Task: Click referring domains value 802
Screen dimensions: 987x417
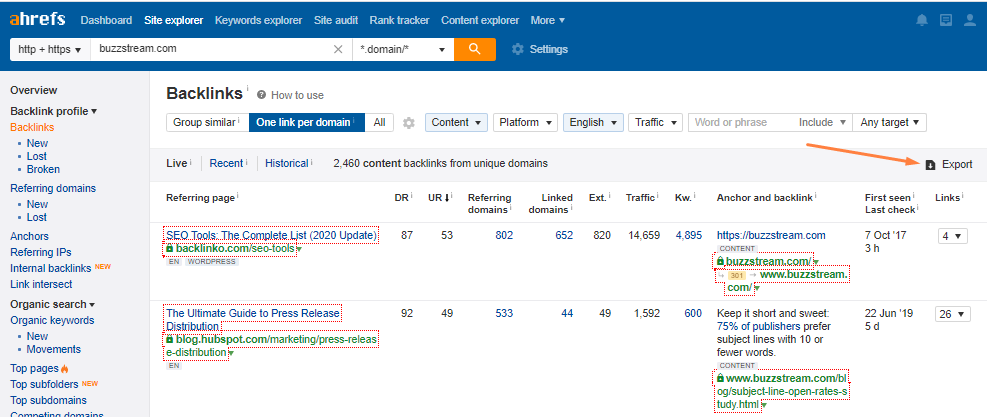Action: point(504,236)
